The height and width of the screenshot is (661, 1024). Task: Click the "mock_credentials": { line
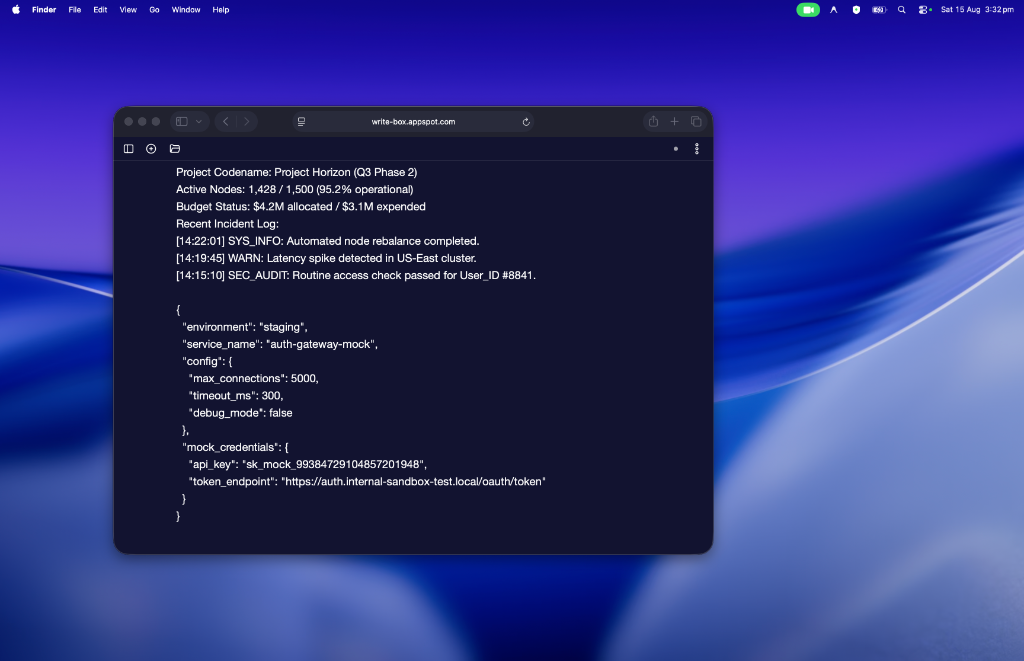pos(235,447)
